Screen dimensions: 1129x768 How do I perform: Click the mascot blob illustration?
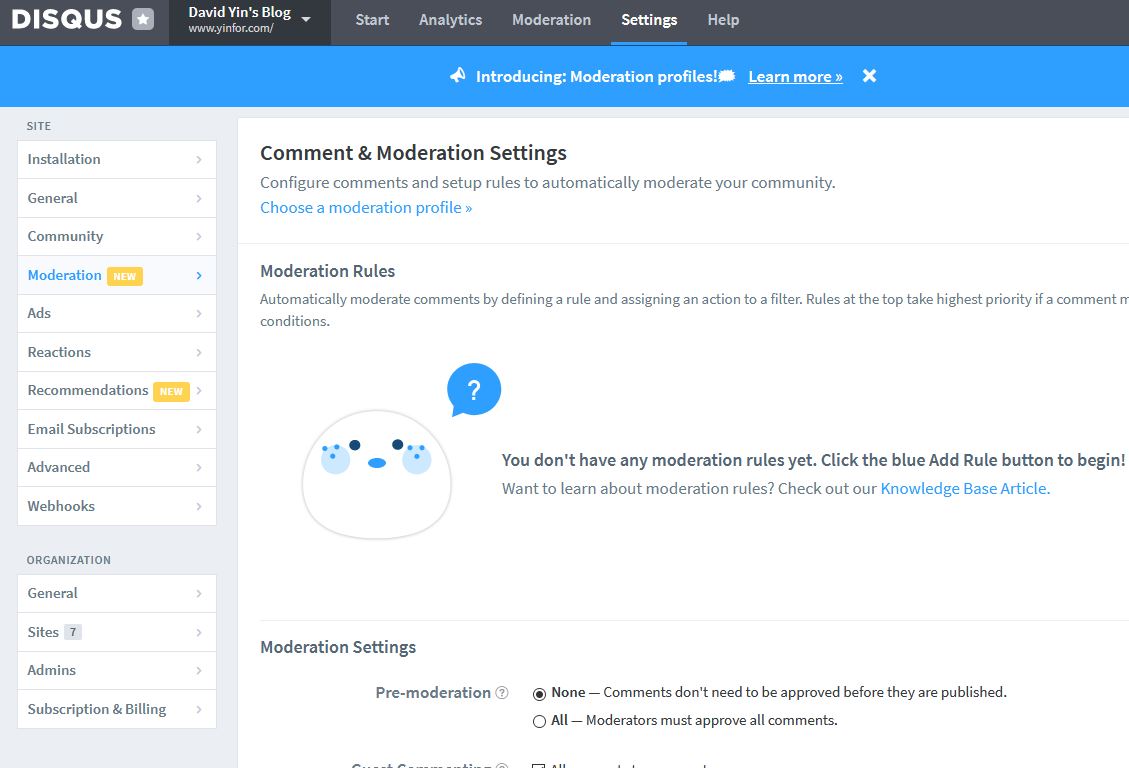point(377,473)
